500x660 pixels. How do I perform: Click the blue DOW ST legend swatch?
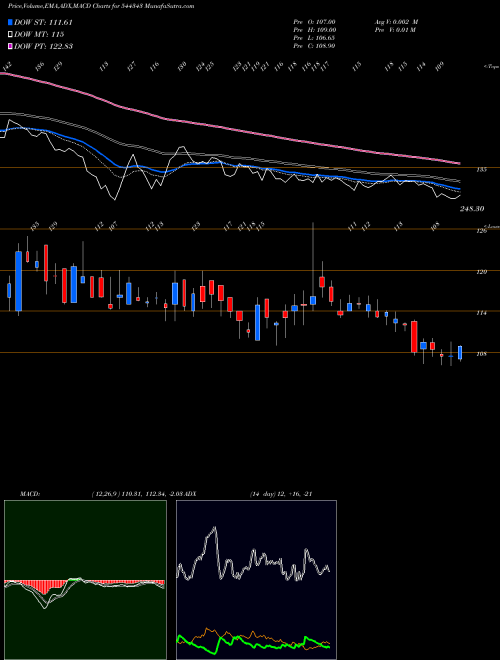10,22
